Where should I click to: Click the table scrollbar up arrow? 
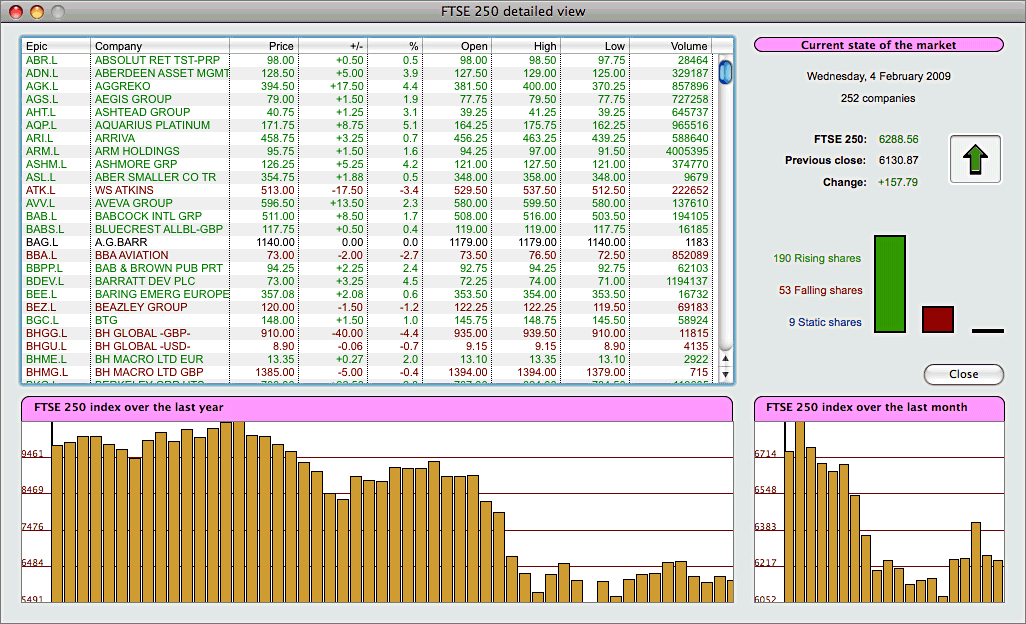click(726, 359)
